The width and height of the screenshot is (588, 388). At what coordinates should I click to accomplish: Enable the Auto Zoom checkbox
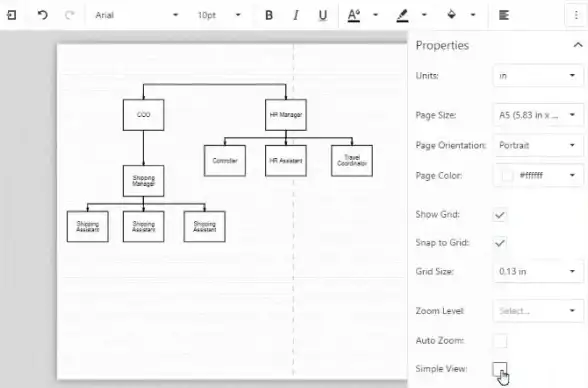[500, 341]
